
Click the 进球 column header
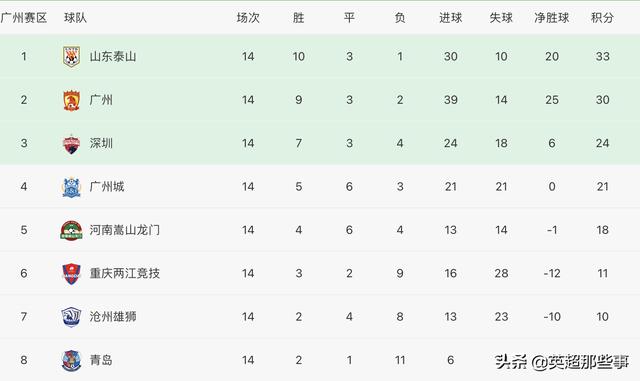451,18
